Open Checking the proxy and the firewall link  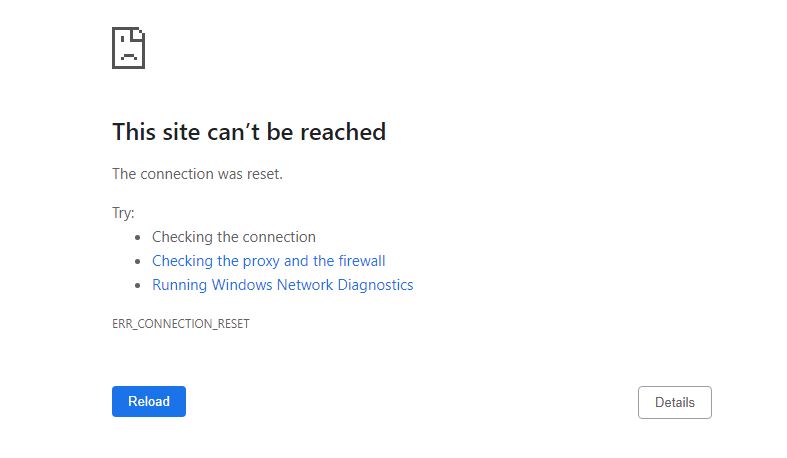click(x=269, y=261)
